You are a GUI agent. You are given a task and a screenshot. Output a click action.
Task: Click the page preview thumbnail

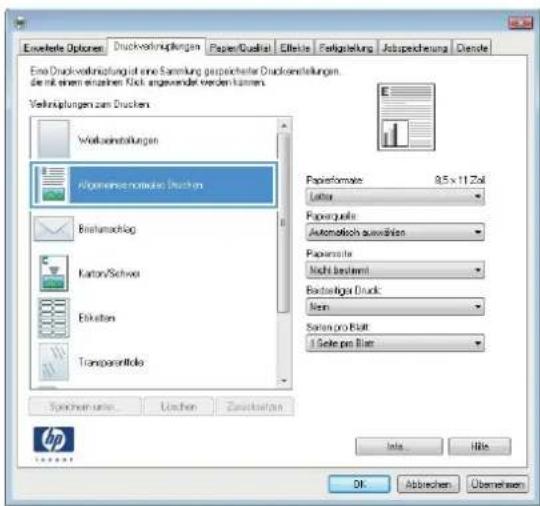pos(406,117)
